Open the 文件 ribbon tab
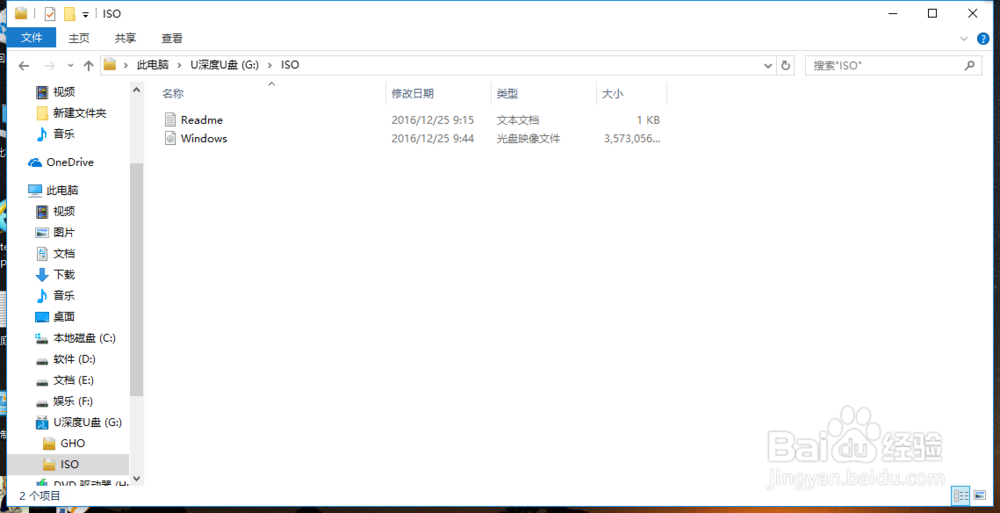This screenshot has height=513, width=1000. [x=31, y=38]
